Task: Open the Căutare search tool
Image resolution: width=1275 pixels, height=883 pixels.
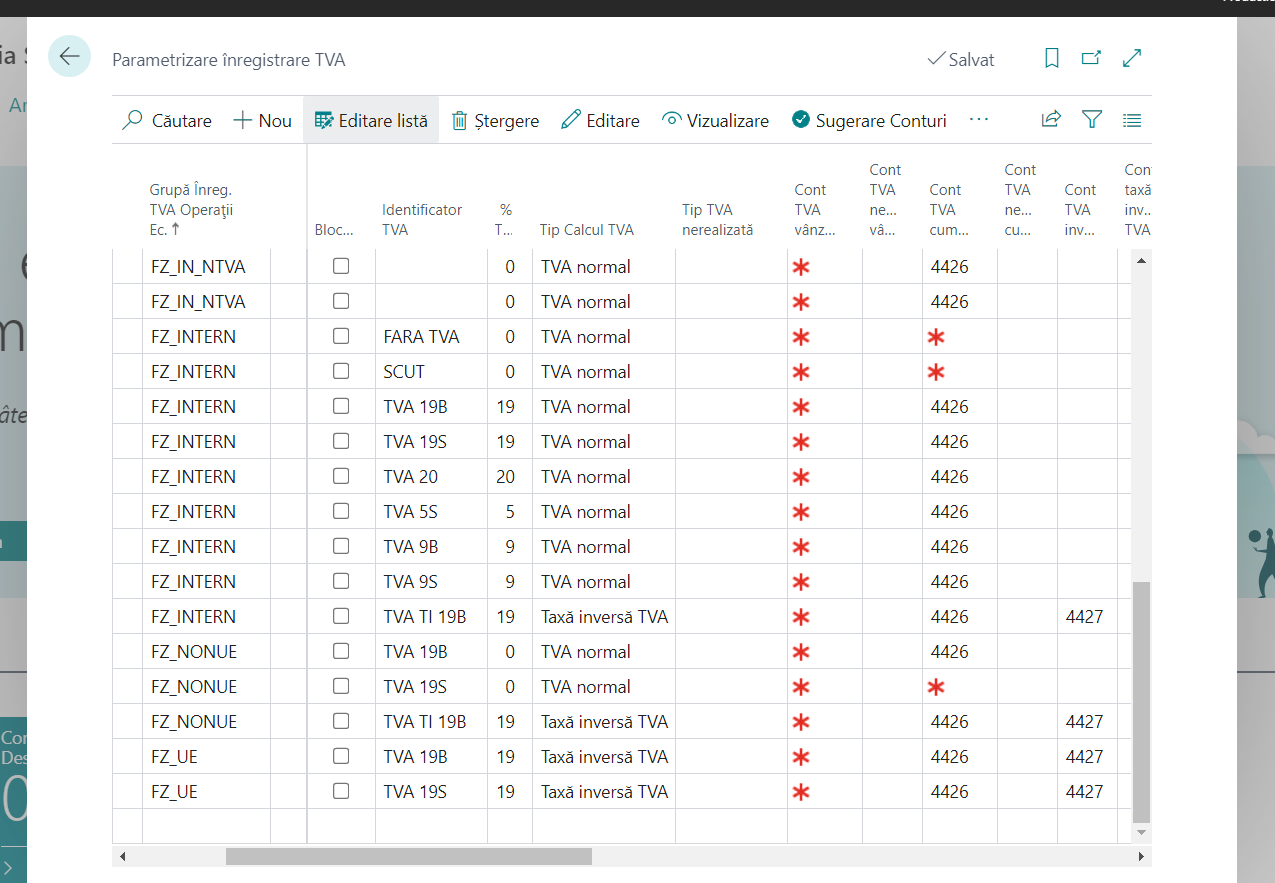Action: click(166, 120)
